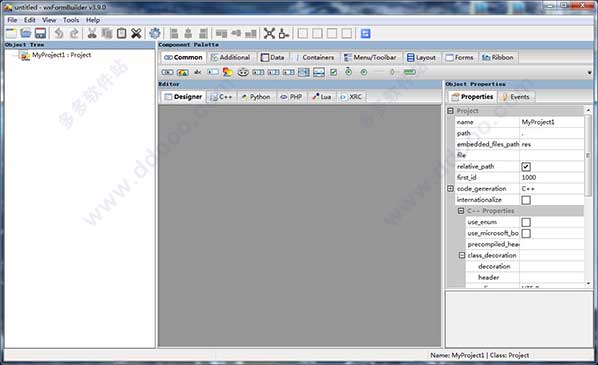Click the Align Bottom toolbar icon
The image size is (598, 365).
pyautogui.click(x=251, y=33)
